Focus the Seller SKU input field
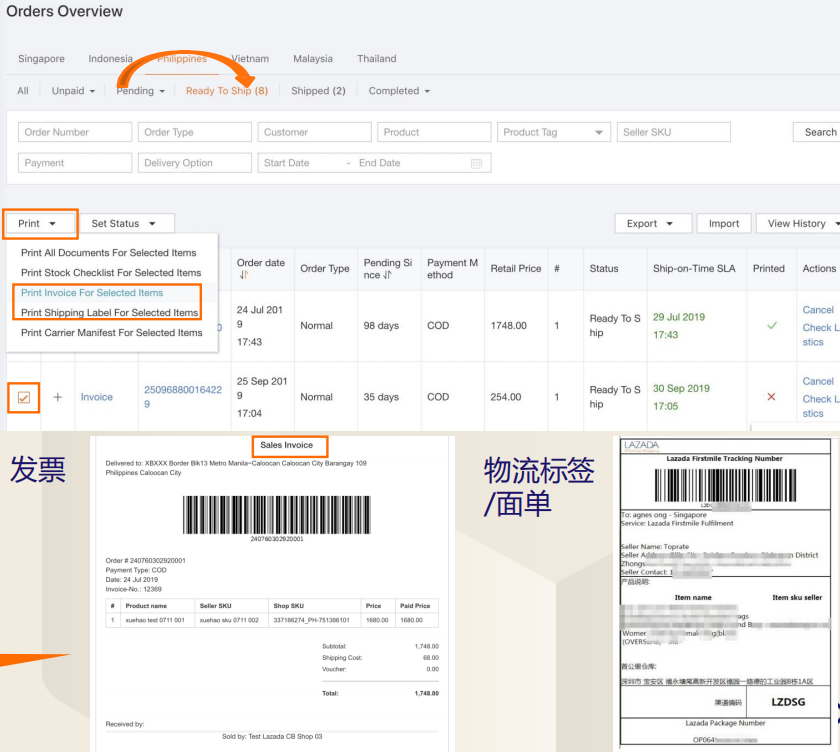 pyautogui.click(x=673, y=132)
